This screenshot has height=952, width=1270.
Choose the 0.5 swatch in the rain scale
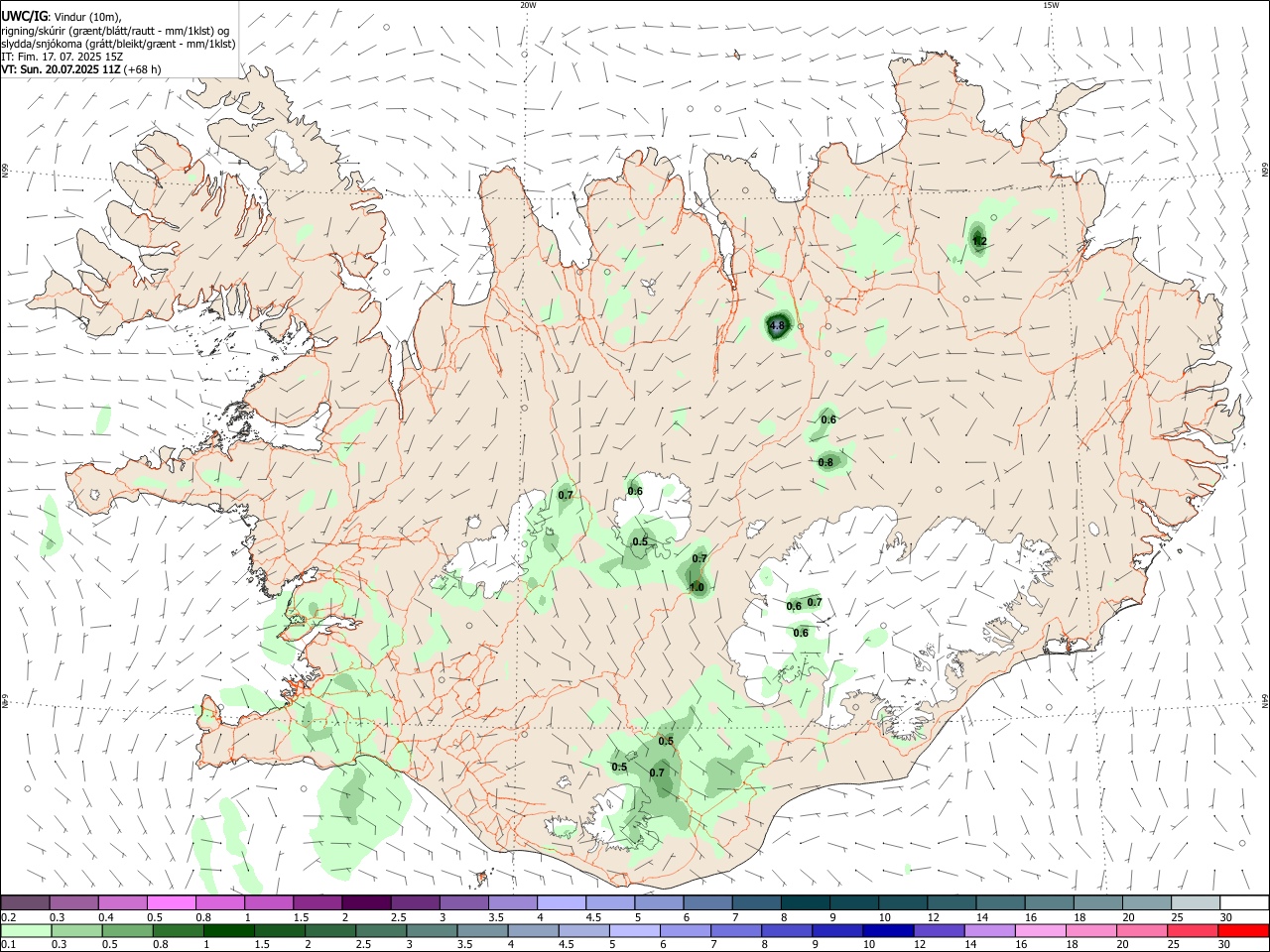[127, 930]
